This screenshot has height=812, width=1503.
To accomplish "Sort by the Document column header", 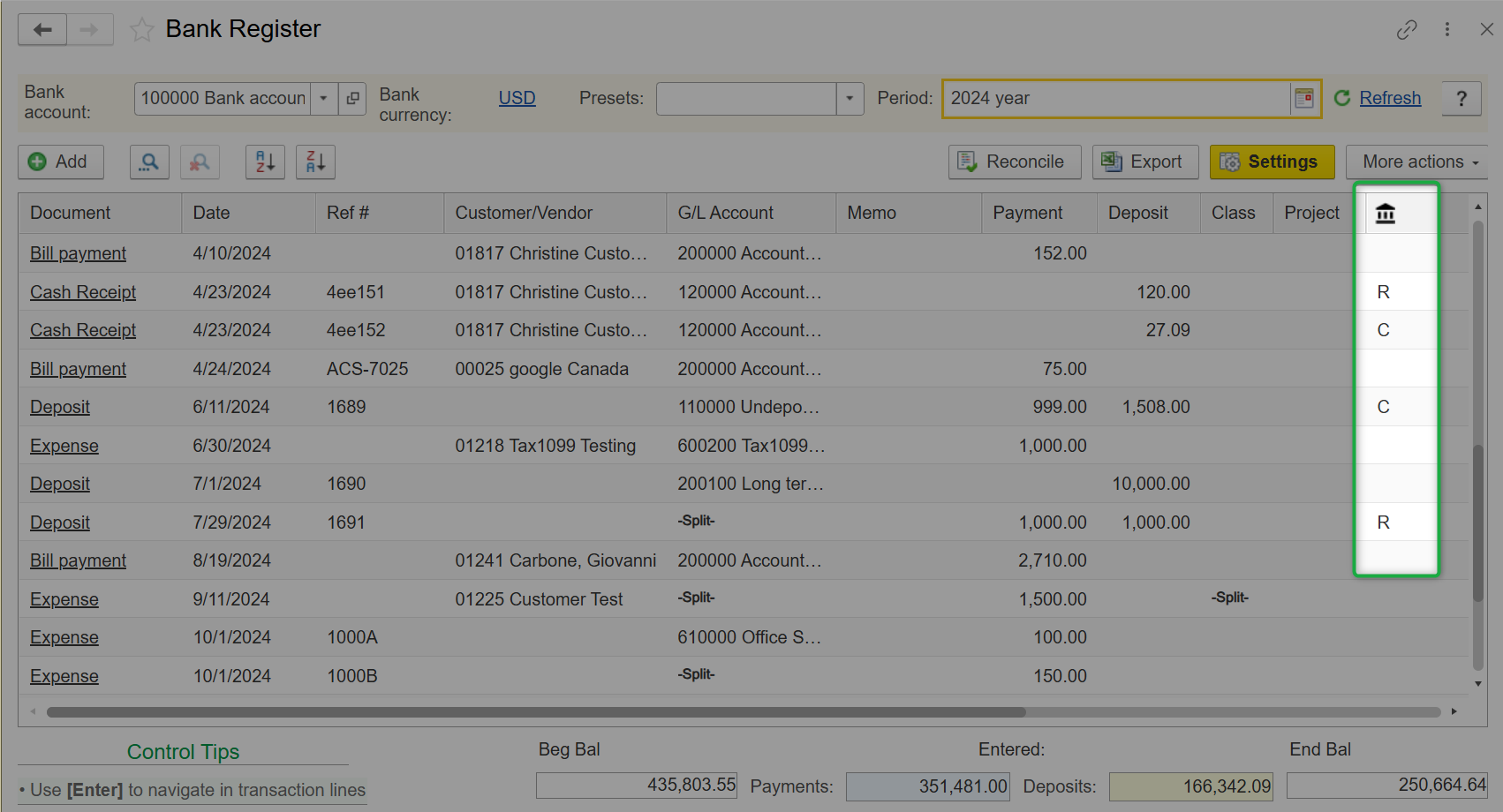I will 101,214.
